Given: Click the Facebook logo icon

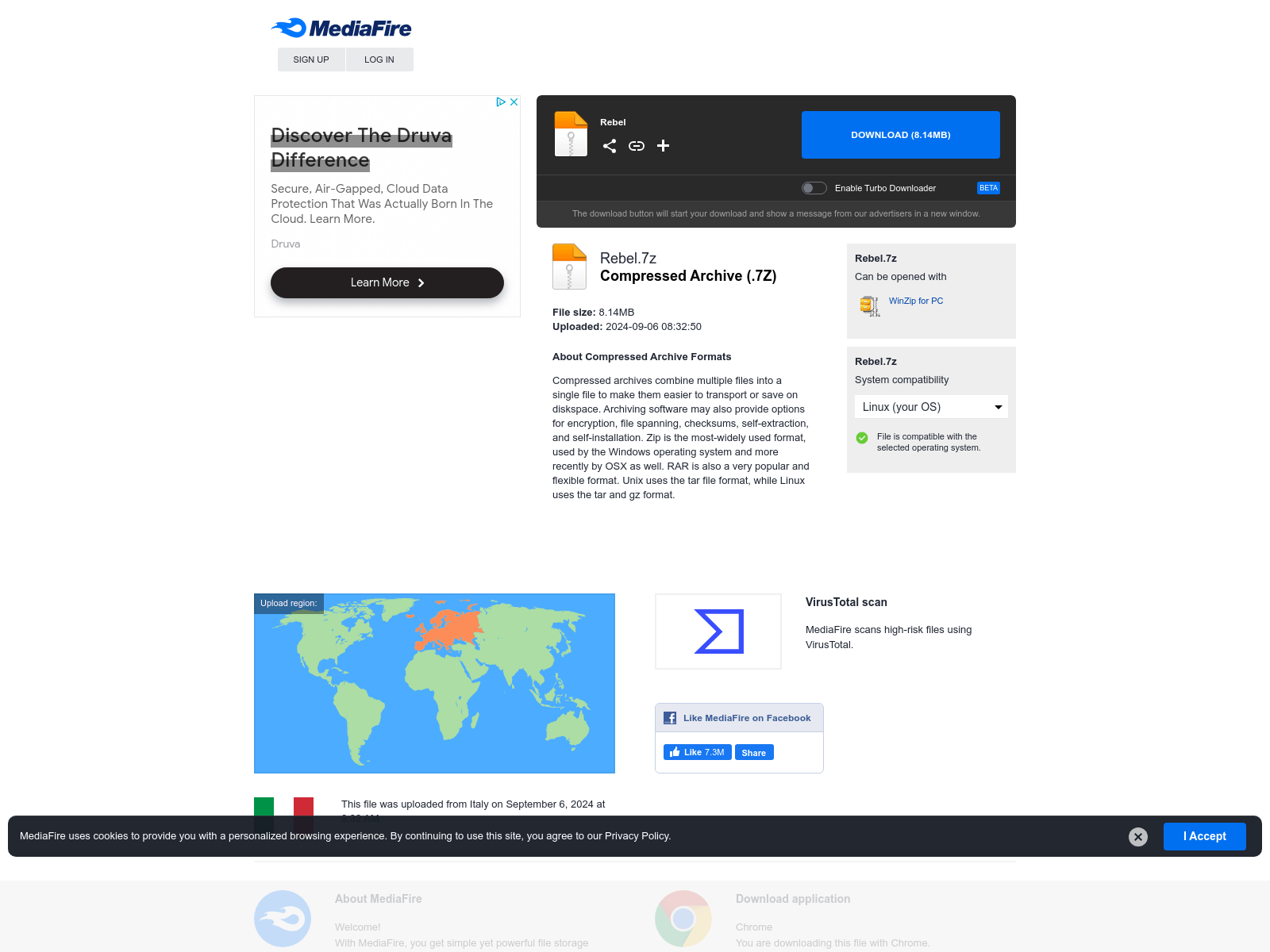Looking at the screenshot, I should [x=670, y=718].
